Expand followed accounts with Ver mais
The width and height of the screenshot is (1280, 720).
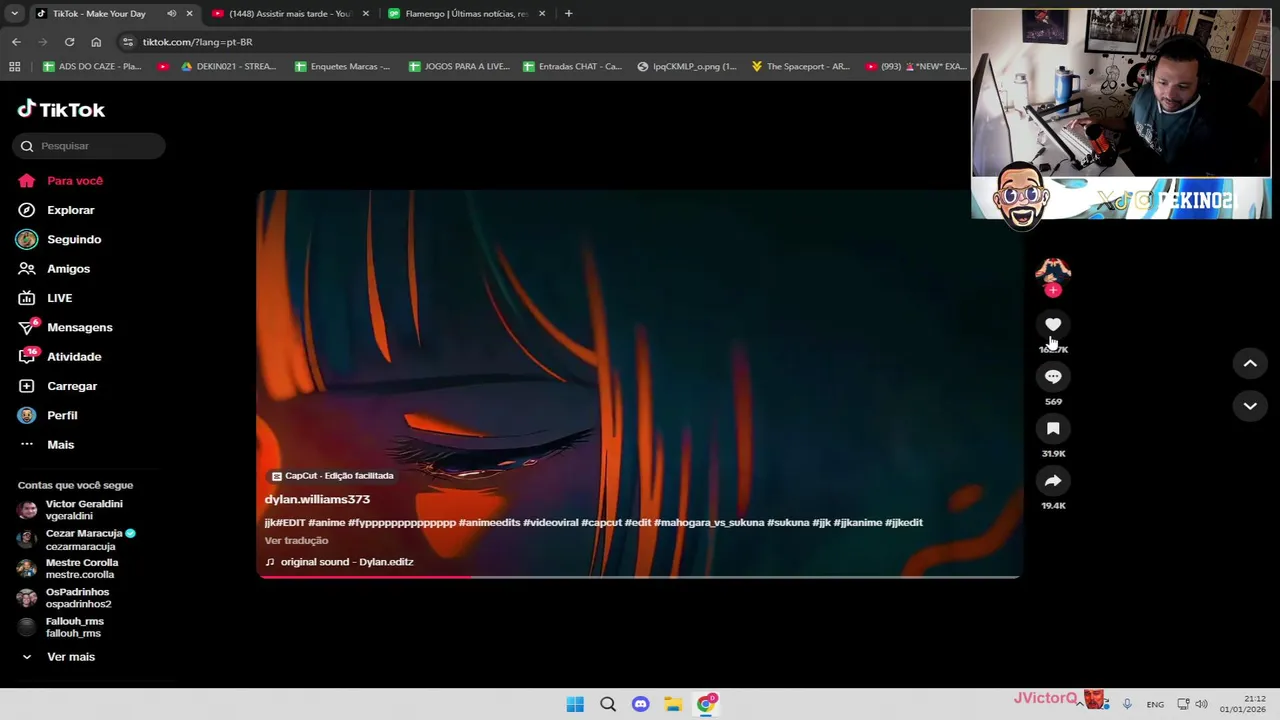pos(70,657)
